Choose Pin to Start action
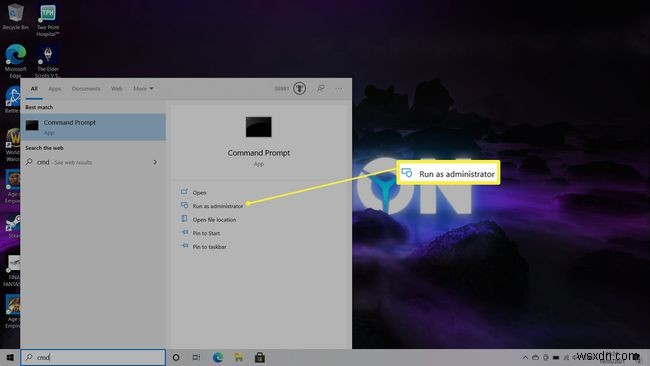650x366 pixels. point(206,233)
